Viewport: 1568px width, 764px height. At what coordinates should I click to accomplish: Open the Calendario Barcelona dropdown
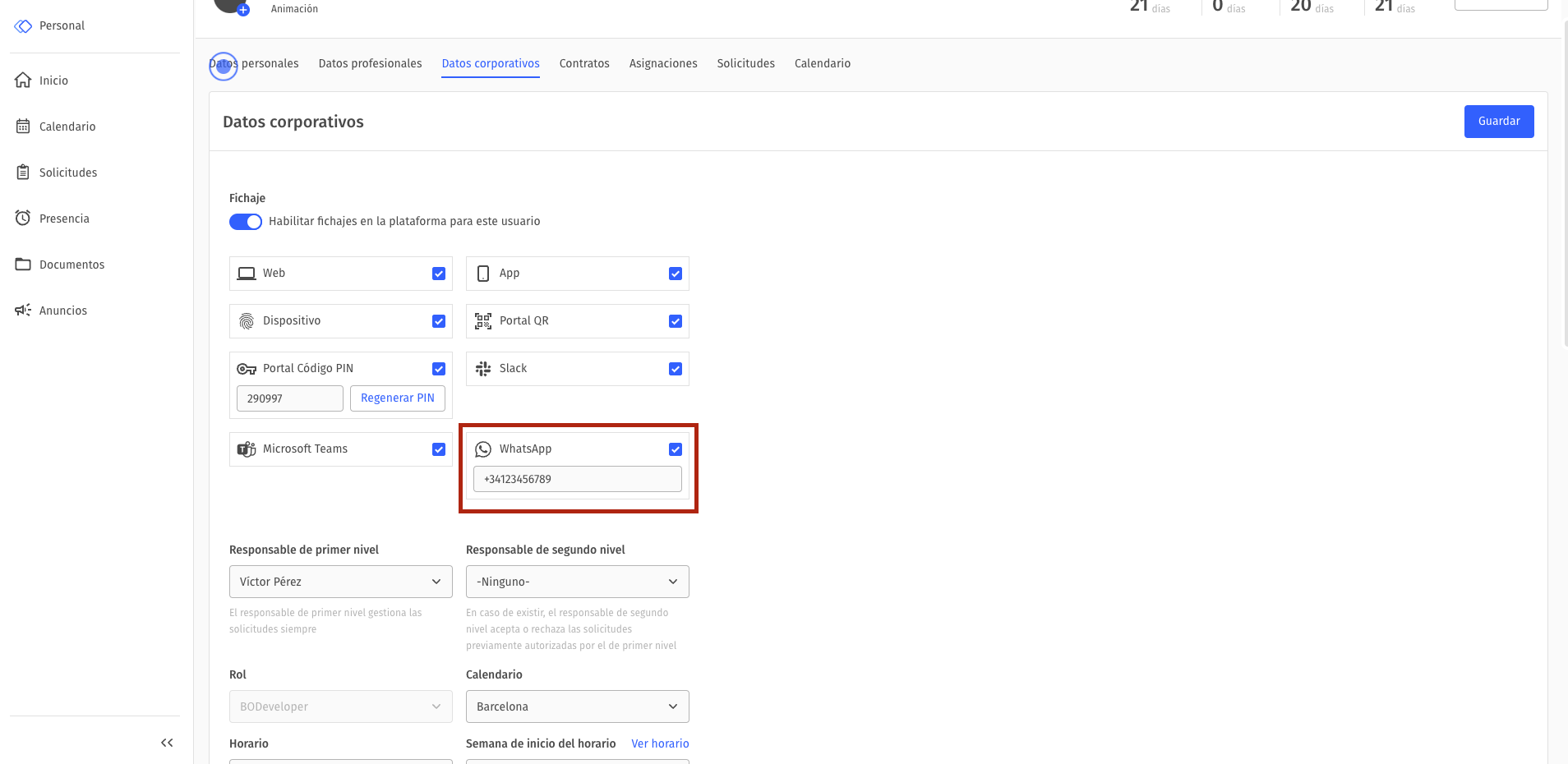click(x=578, y=706)
